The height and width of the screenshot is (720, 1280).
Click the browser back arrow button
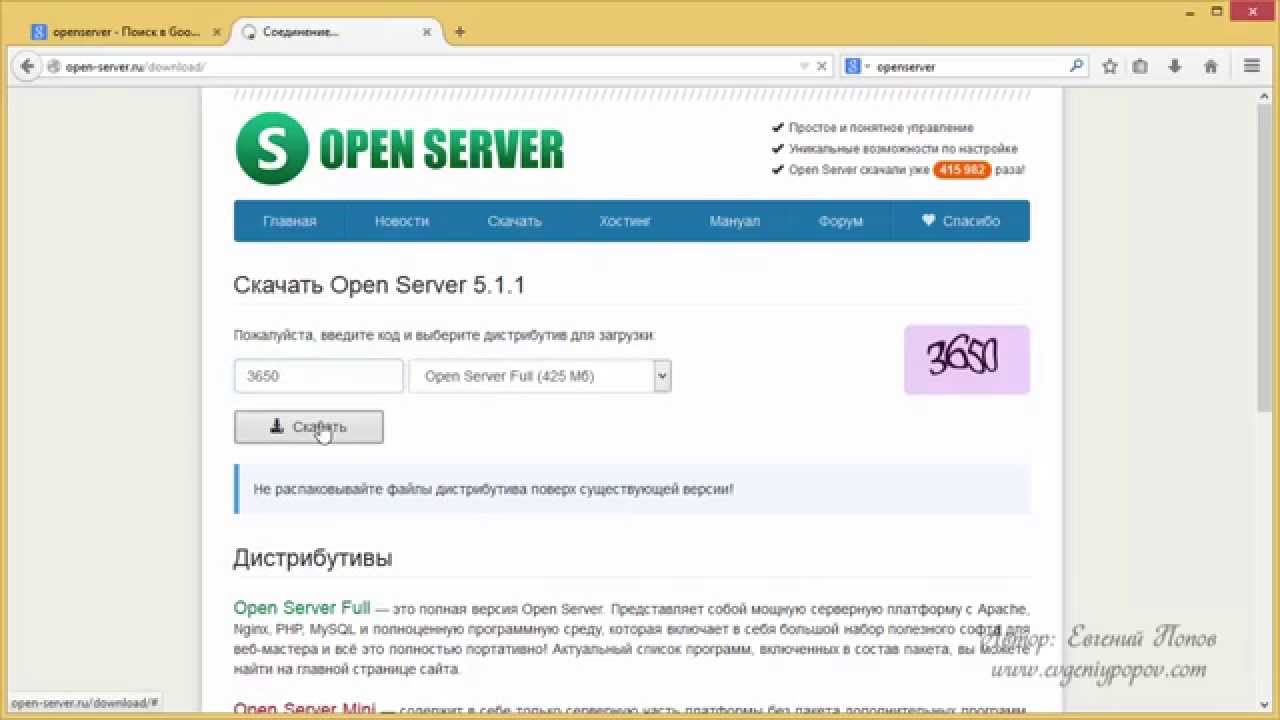tap(27, 67)
